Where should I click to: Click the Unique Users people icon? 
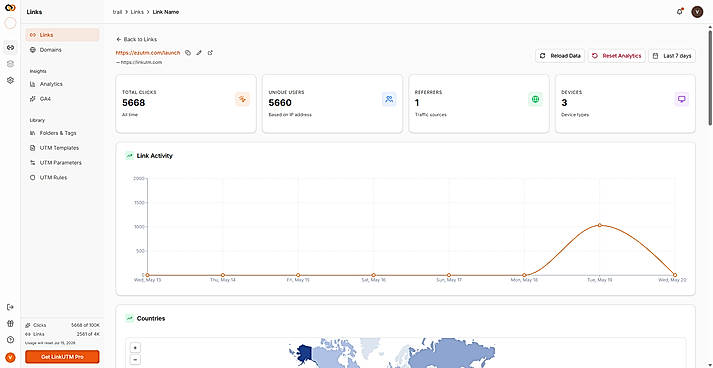[389, 99]
